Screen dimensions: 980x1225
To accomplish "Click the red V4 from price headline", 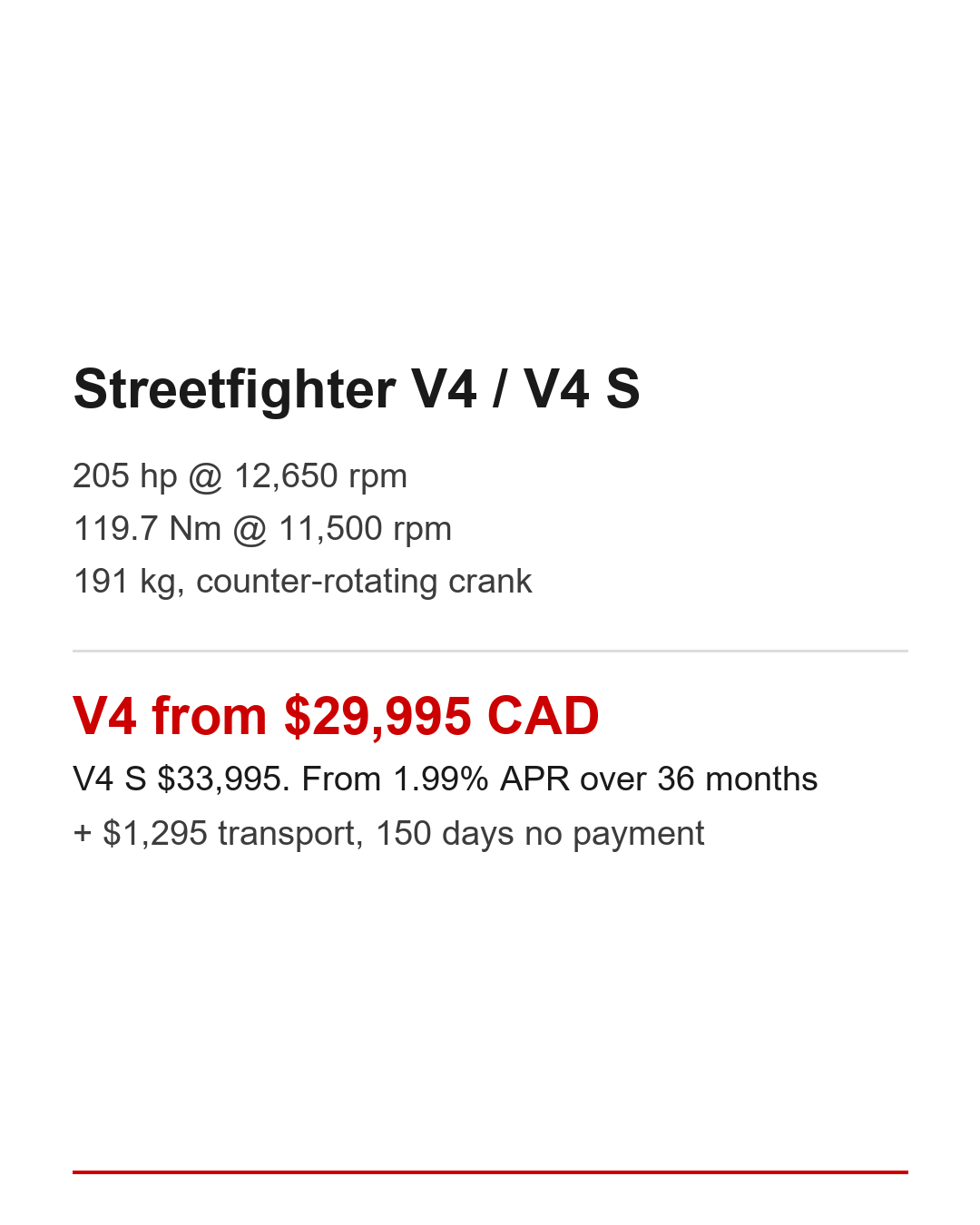I will (336, 716).
